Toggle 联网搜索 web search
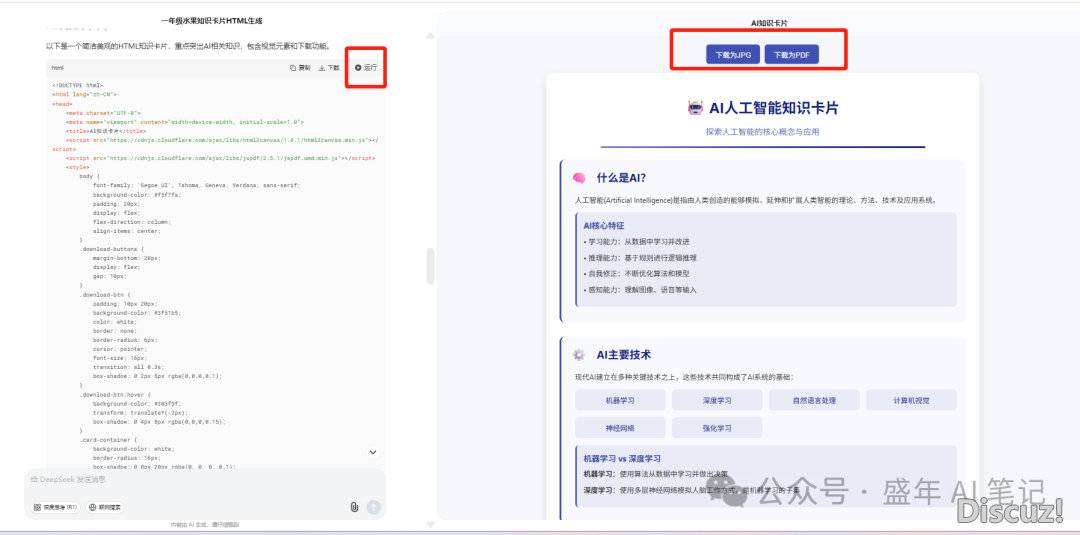Image resolution: width=1080 pixels, height=535 pixels. coord(105,507)
